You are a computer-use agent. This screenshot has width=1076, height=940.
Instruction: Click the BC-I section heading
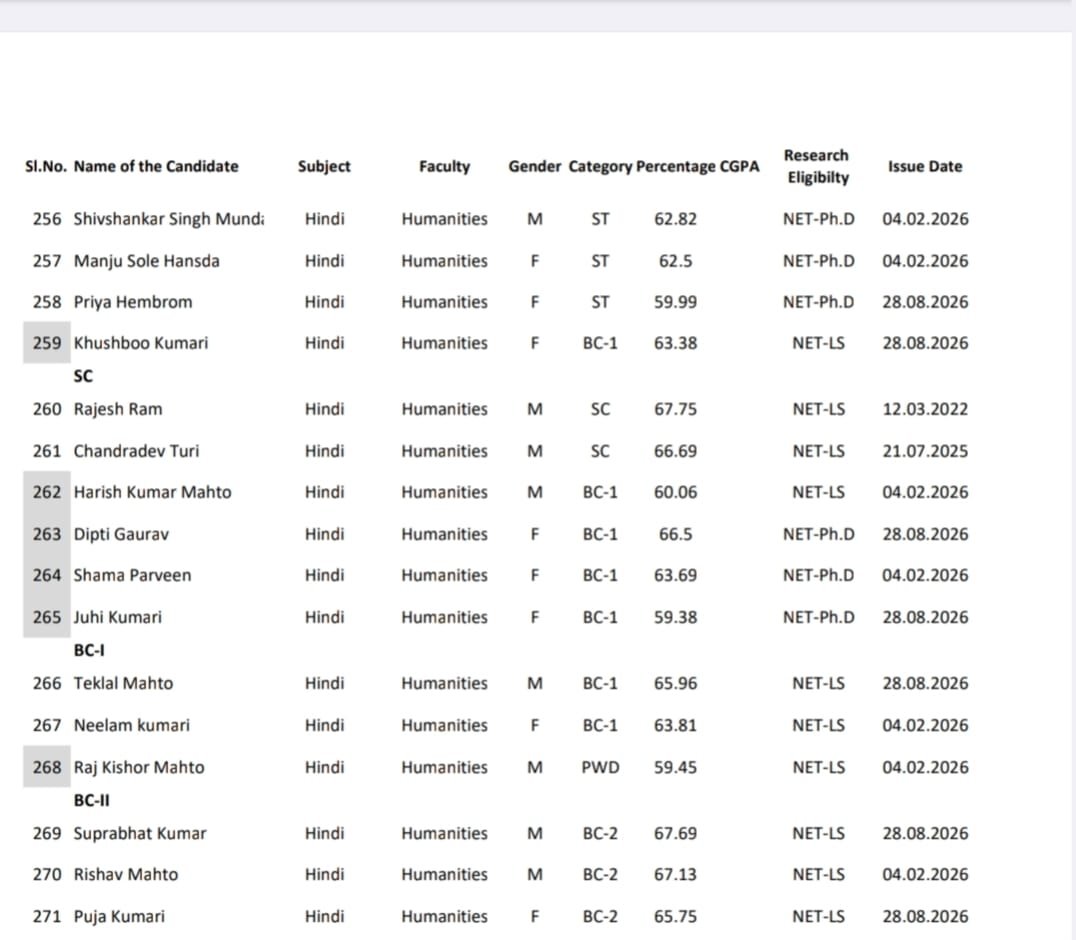[89, 650]
